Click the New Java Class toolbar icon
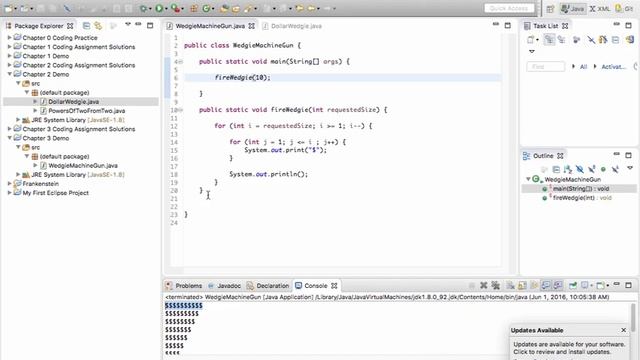The width and height of the screenshot is (640, 360). (x=207, y=8)
